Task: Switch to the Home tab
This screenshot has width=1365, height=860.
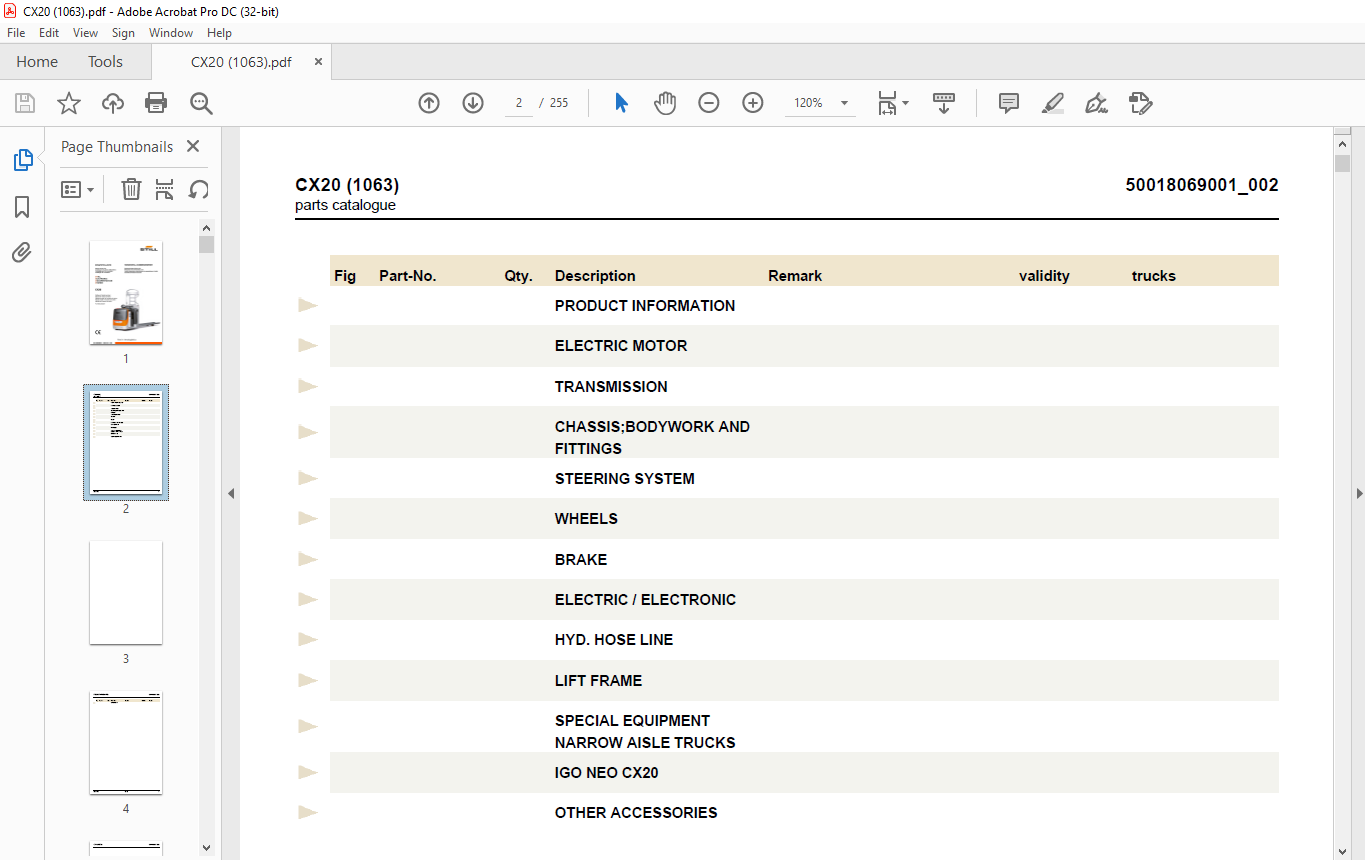Action: pos(37,62)
